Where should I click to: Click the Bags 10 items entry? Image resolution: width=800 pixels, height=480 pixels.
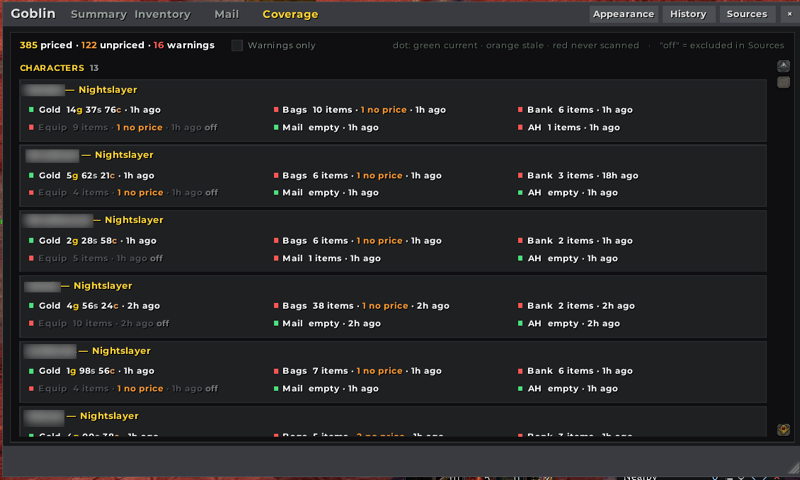360,110
